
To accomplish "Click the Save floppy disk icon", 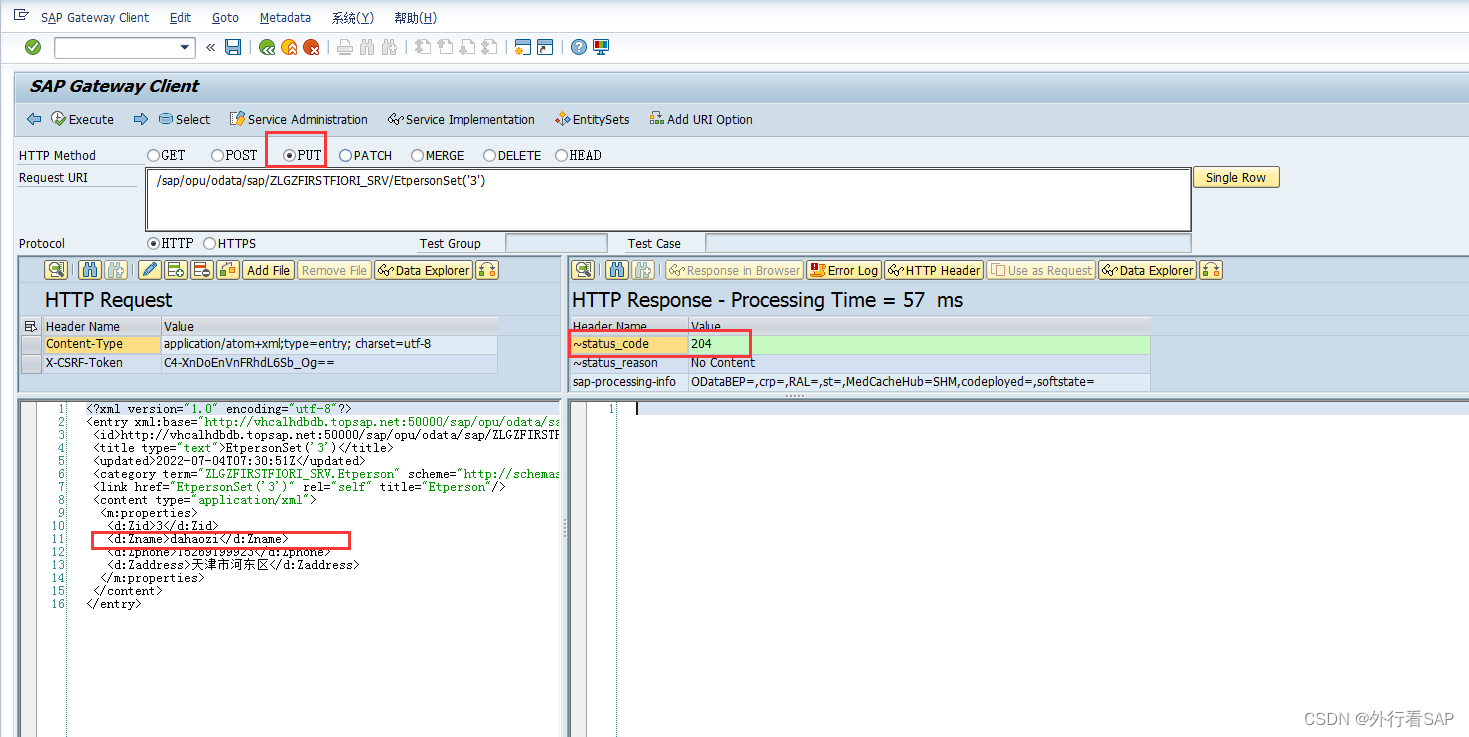I will 233,47.
